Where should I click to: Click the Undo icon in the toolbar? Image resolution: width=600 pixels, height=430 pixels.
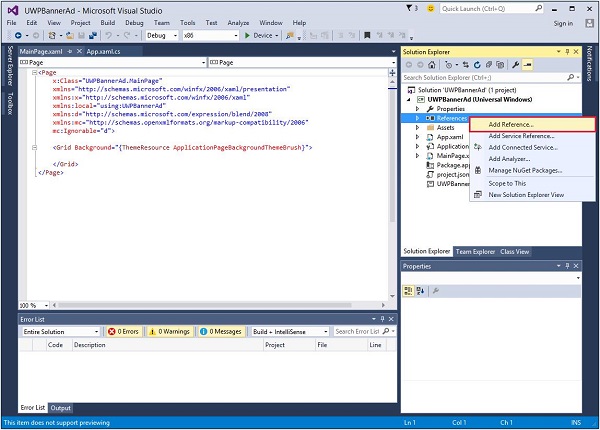(x=108, y=35)
